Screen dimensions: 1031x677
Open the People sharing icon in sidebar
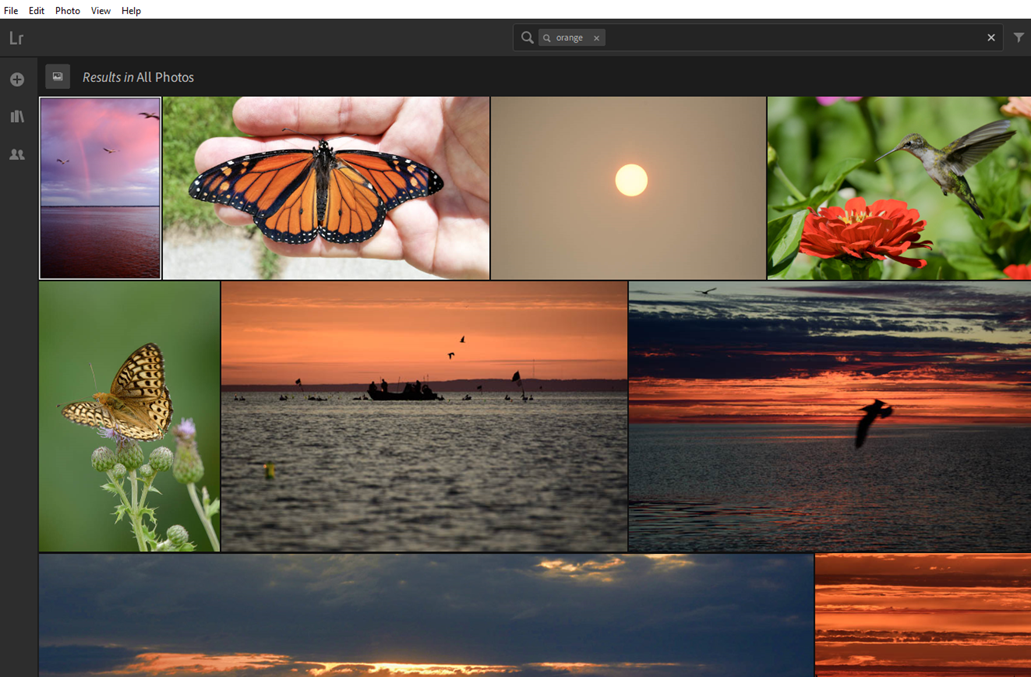coord(17,154)
